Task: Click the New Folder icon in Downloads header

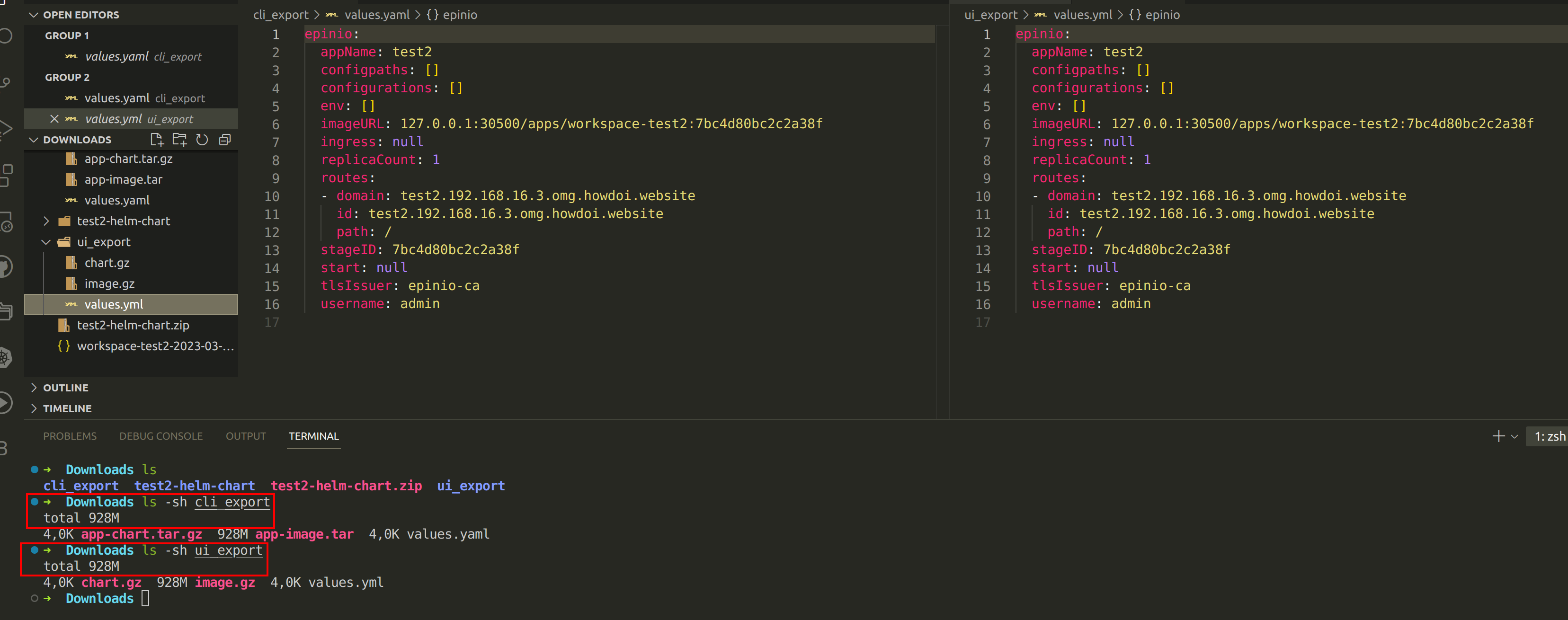Action: coord(179,140)
